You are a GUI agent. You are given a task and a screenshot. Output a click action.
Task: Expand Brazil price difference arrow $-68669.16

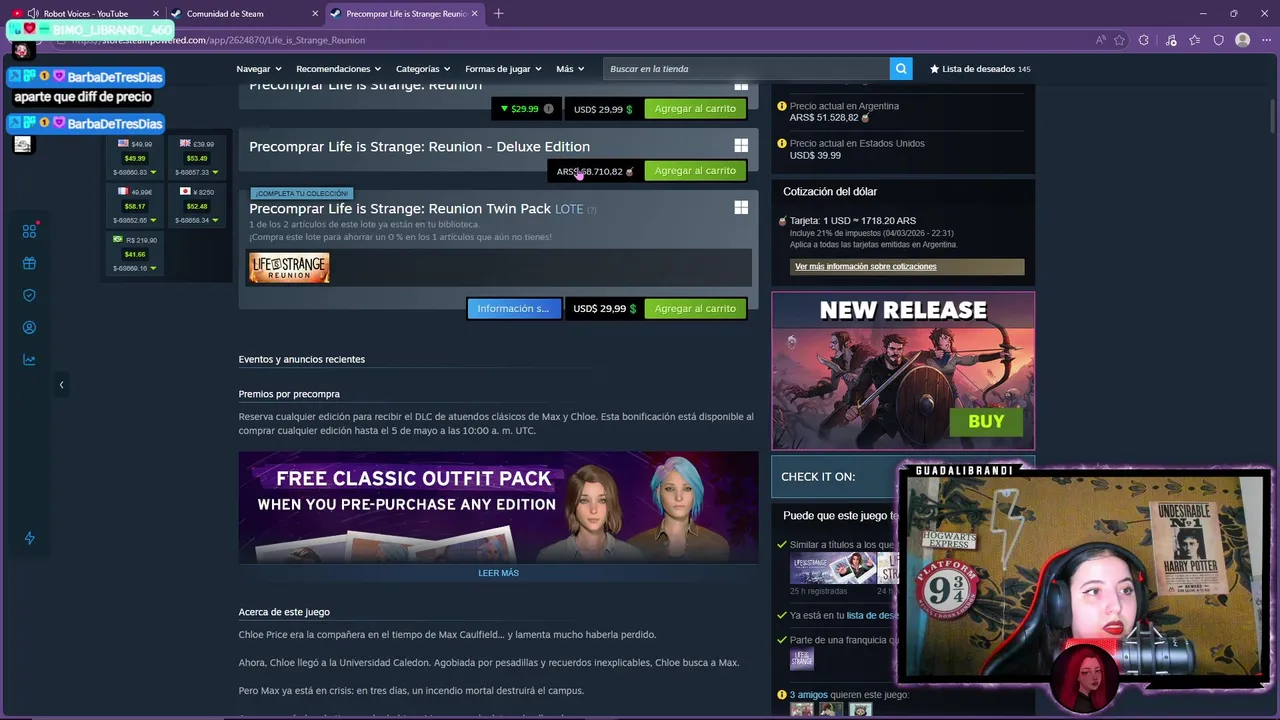pos(153,269)
